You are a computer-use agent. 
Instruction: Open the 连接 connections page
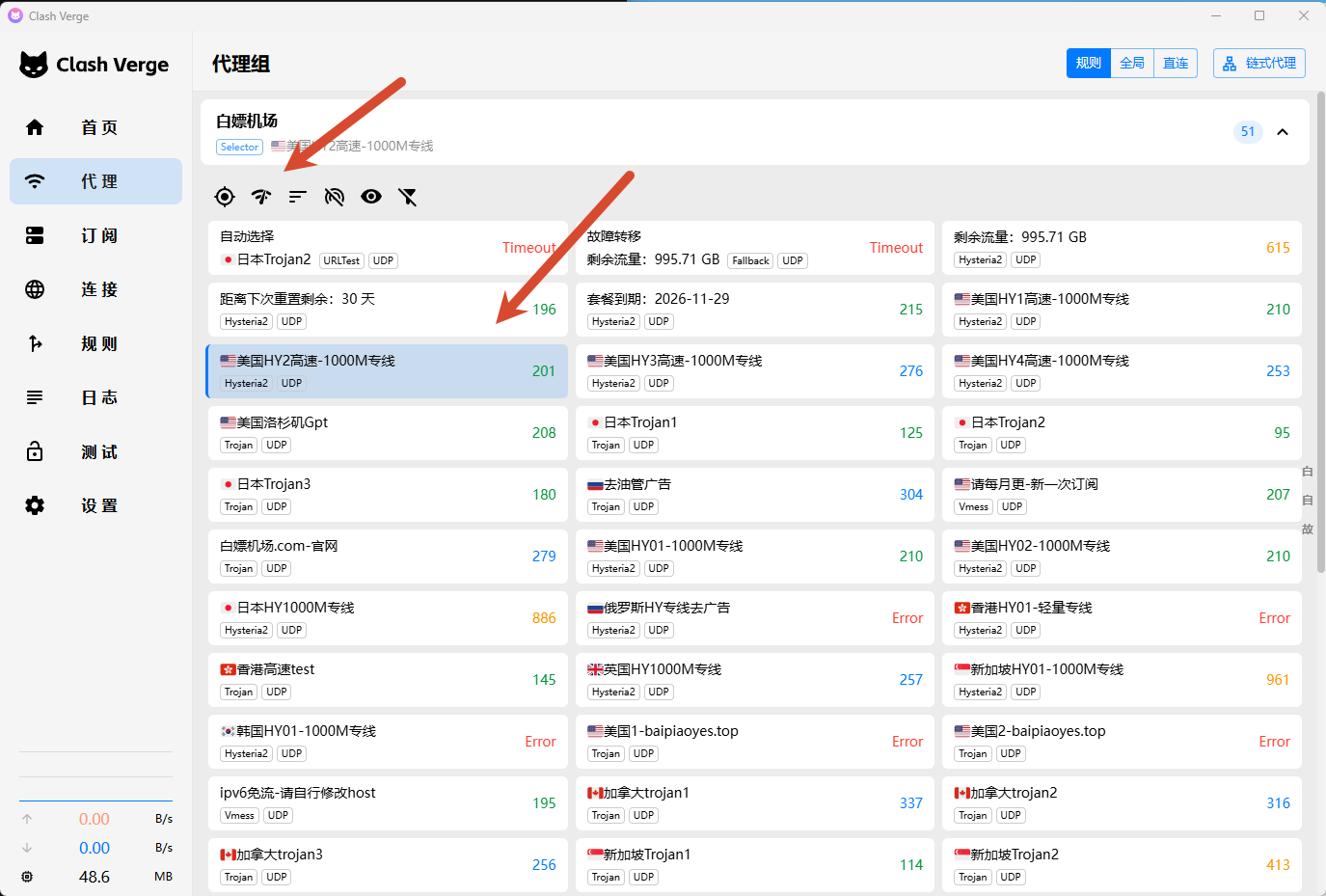95,289
